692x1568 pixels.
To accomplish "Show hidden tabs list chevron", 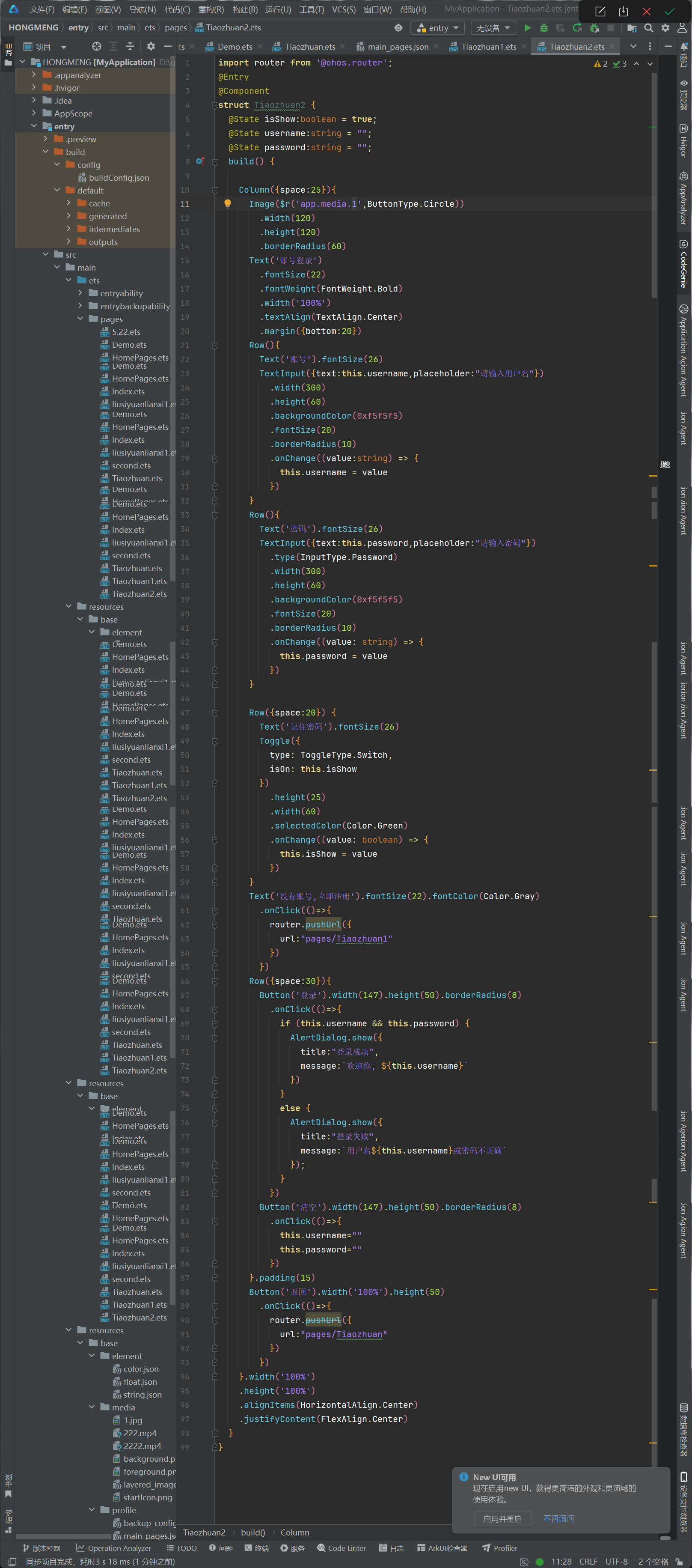I will [x=633, y=46].
